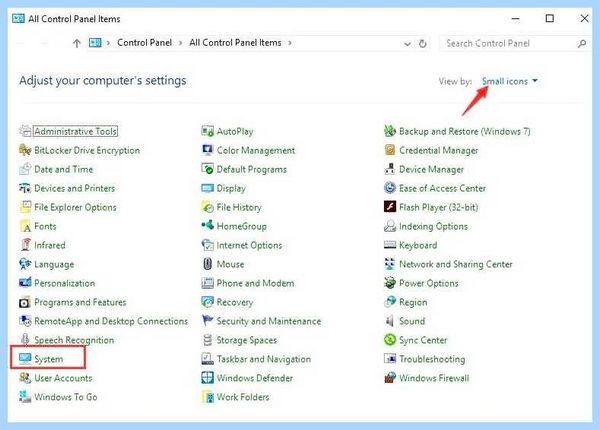Click the Sync Center icon
The width and height of the screenshot is (600, 430).
click(390, 340)
